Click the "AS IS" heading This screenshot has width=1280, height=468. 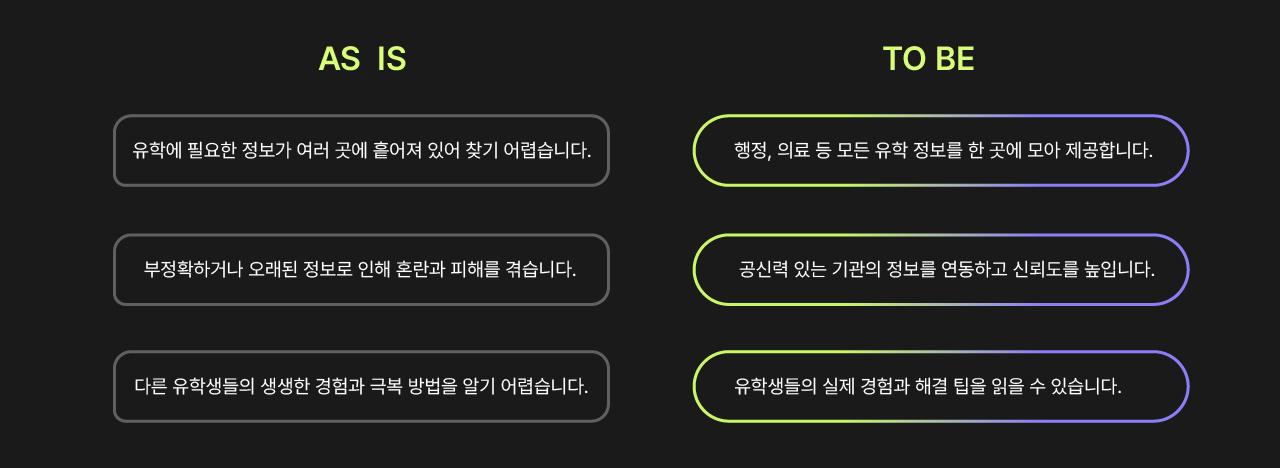point(362,59)
